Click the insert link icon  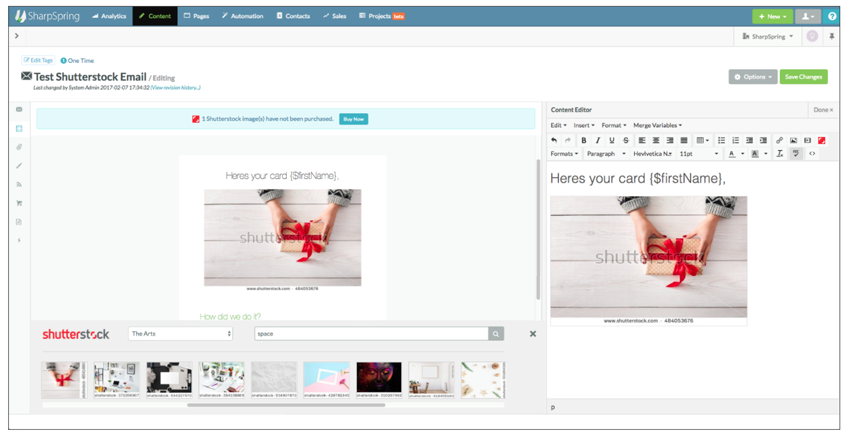coord(779,140)
